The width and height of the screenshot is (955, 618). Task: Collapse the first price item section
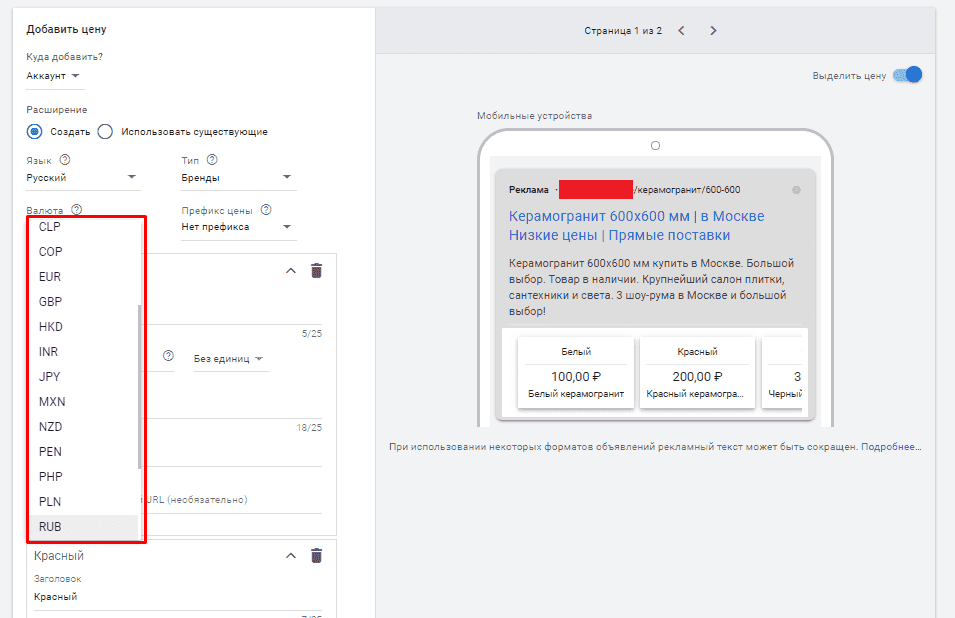pos(291,271)
